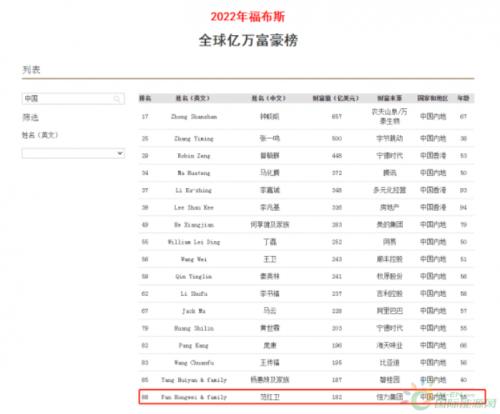Select the Zhang Yiming entry
Viewport: 500px width, 414px height.
tap(194, 138)
